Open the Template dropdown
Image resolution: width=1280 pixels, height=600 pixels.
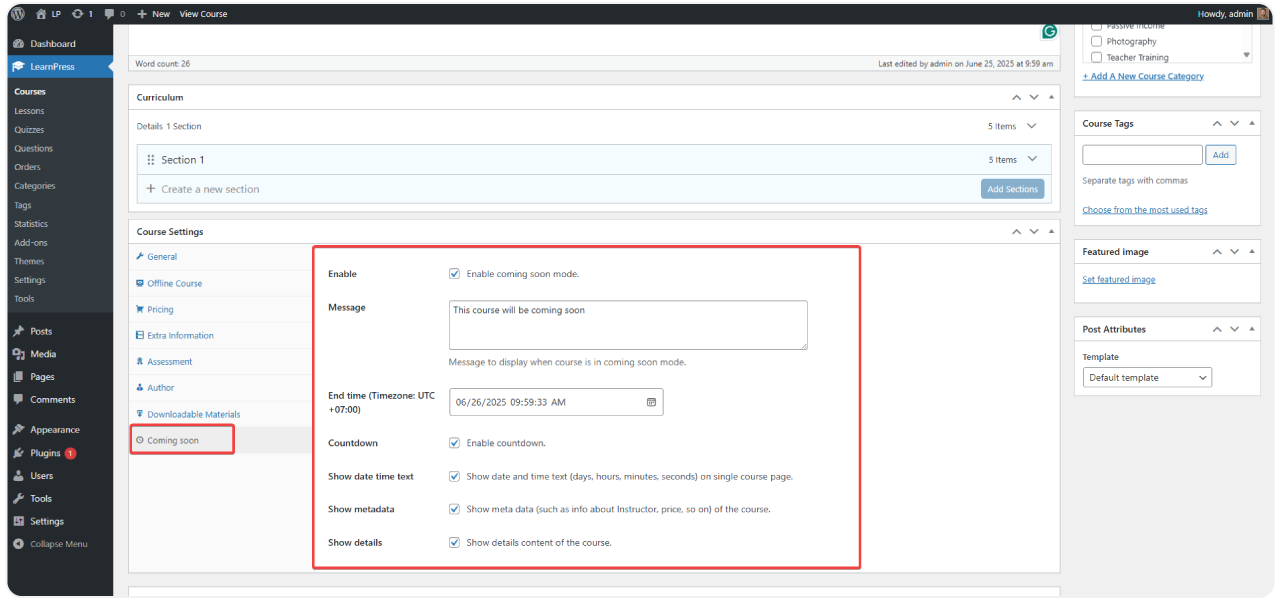click(1147, 378)
